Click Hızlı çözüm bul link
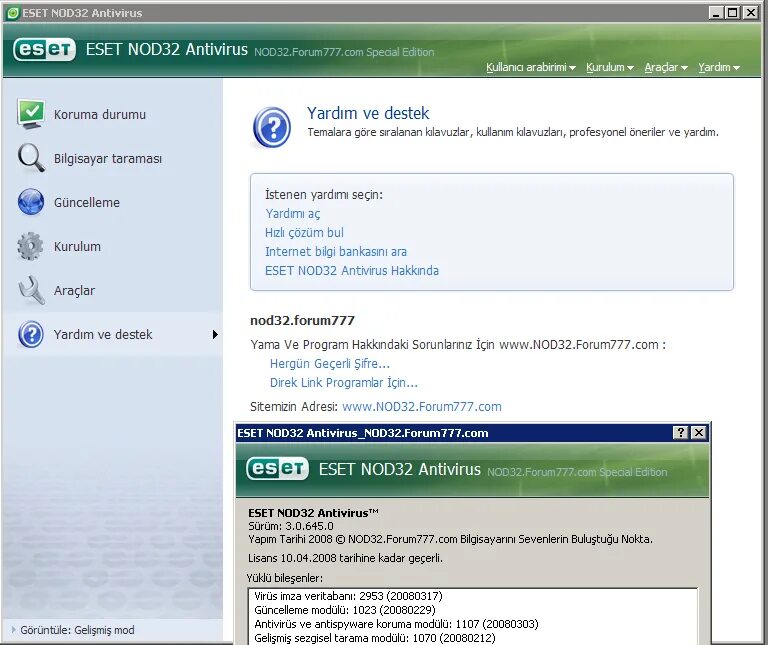The image size is (768, 645). point(304,233)
